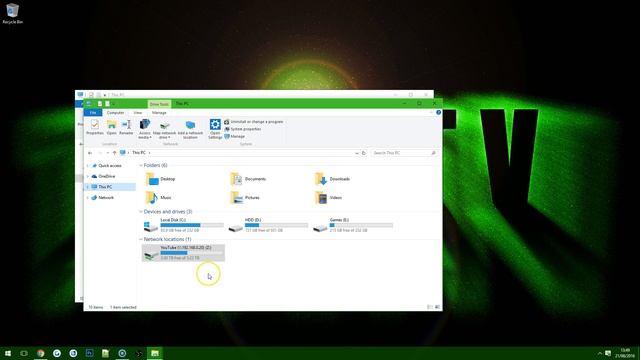640x360 pixels.
Task: Click Task View on the taskbar
Action: pos(24,353)
